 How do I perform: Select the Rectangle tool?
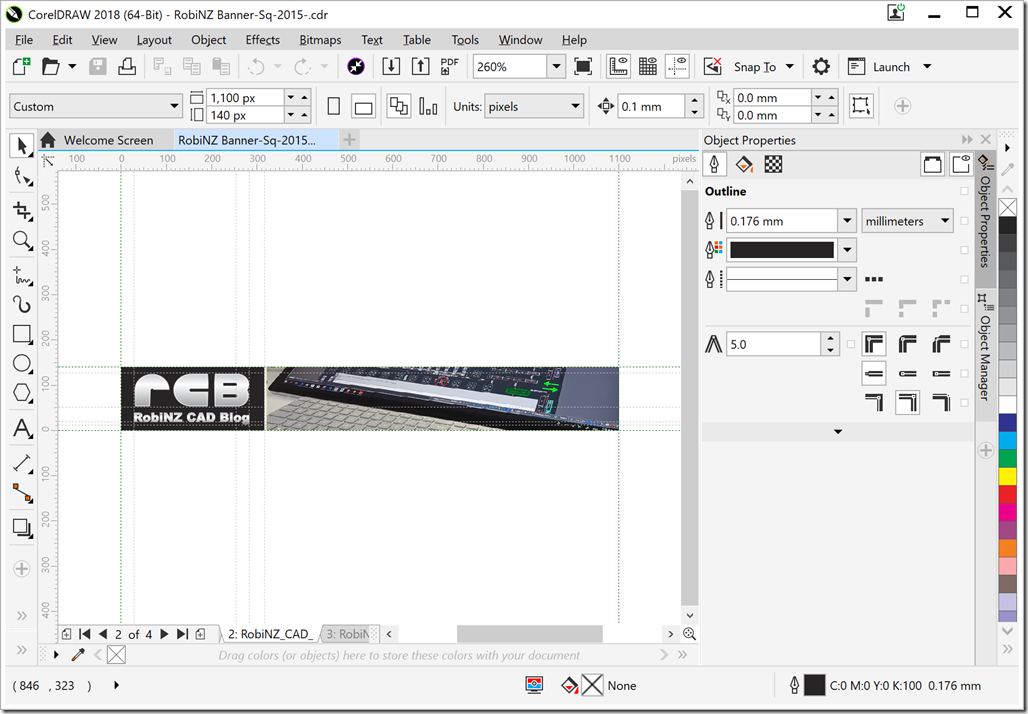pos(20,334)
